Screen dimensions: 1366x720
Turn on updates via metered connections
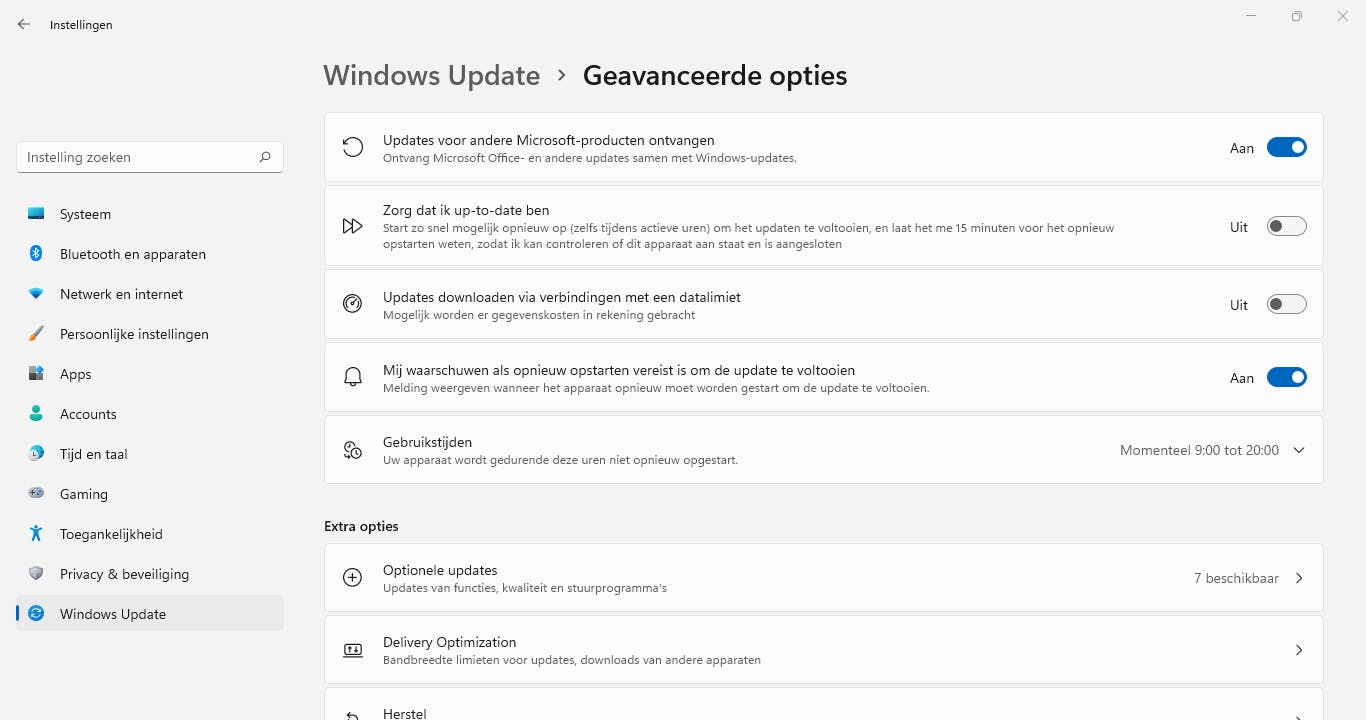tap(1286, 304)
